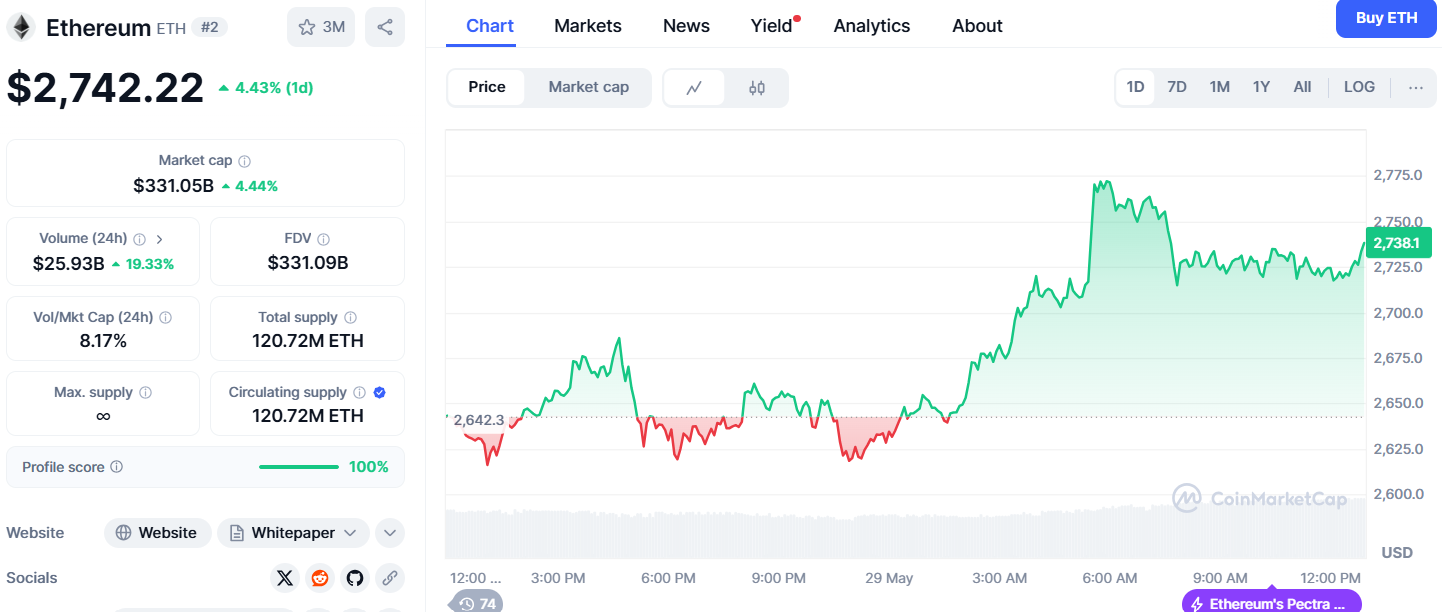Viewport: 1442px width, 612px height.
Task: Click the $331.09B FDV value
Action: pos(308,263)
